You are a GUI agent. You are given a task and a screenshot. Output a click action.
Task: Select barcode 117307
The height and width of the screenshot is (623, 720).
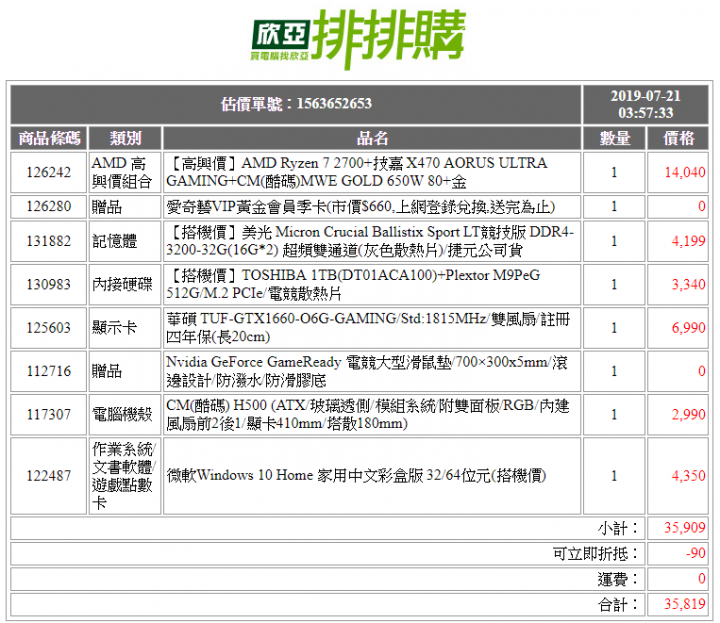point(49,415)
